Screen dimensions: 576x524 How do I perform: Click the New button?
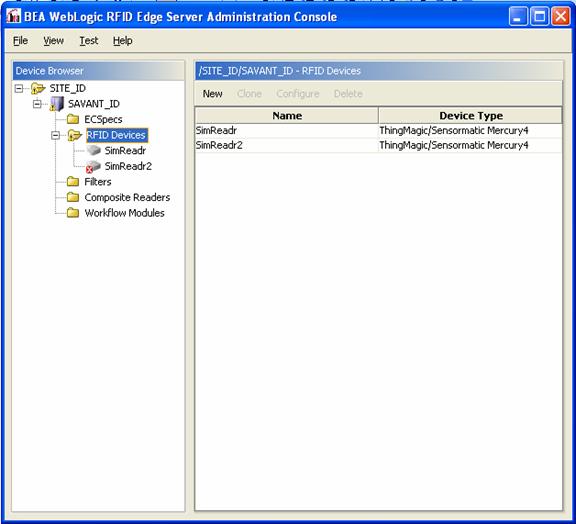pos(212,94)
